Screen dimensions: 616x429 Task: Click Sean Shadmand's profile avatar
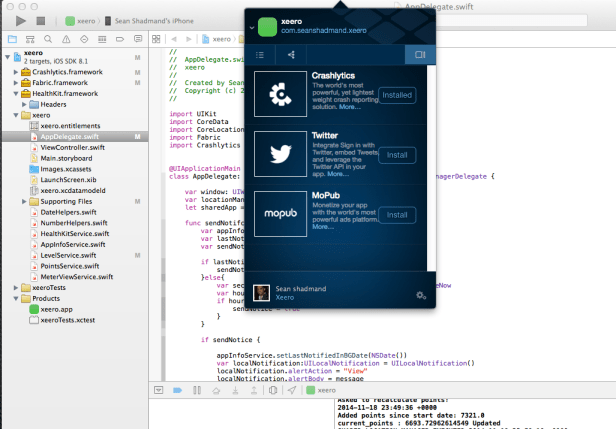[x=261, y=293]
